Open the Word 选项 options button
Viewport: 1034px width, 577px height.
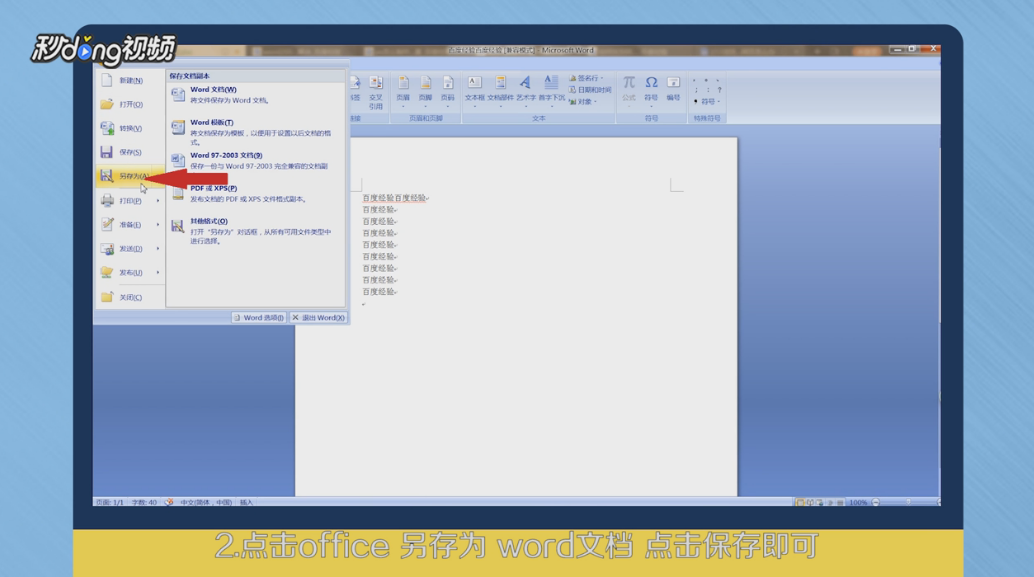(258, 318)
